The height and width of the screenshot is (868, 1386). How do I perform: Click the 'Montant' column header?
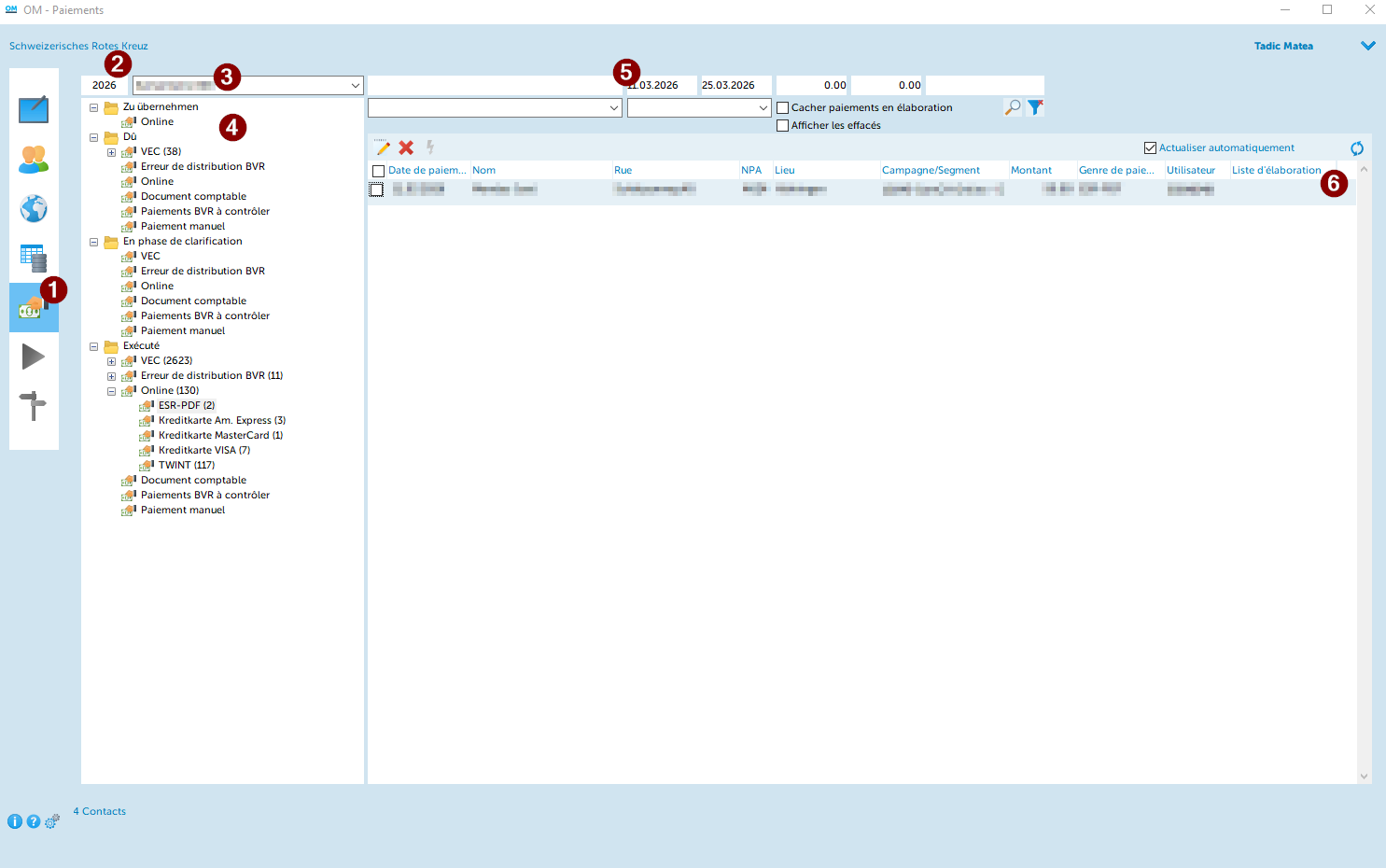pyautogui.click(x=1031, y=170)
